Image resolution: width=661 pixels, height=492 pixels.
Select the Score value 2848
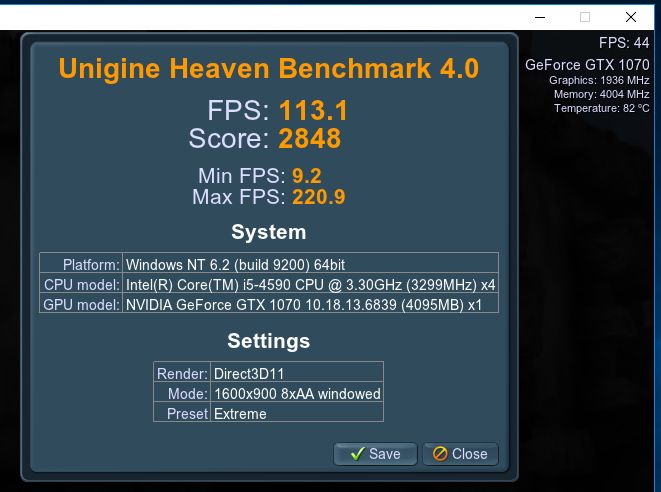tap(310, 138)
